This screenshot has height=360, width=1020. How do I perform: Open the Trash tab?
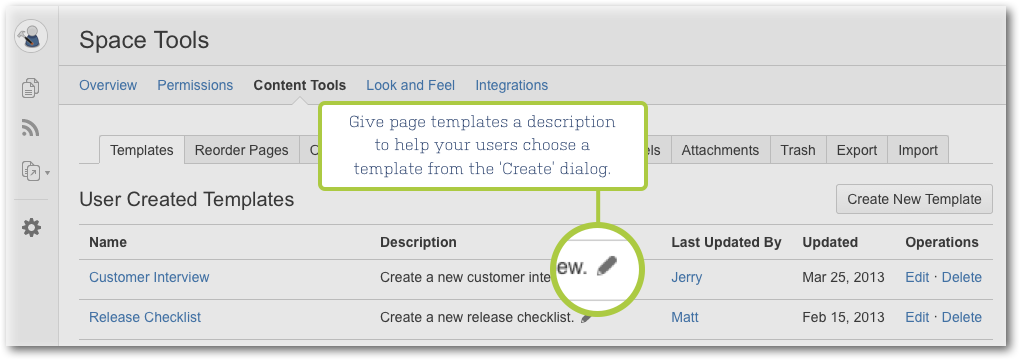coord(798,150)
